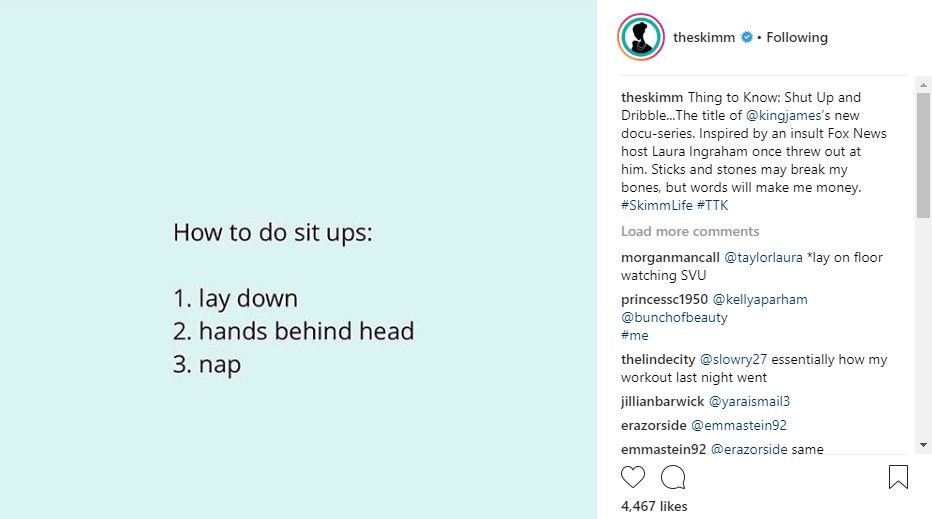Viewport: 932px width, 519px height.
Task: Open the #TTK hashtag
Action: [x=712, y=205]
